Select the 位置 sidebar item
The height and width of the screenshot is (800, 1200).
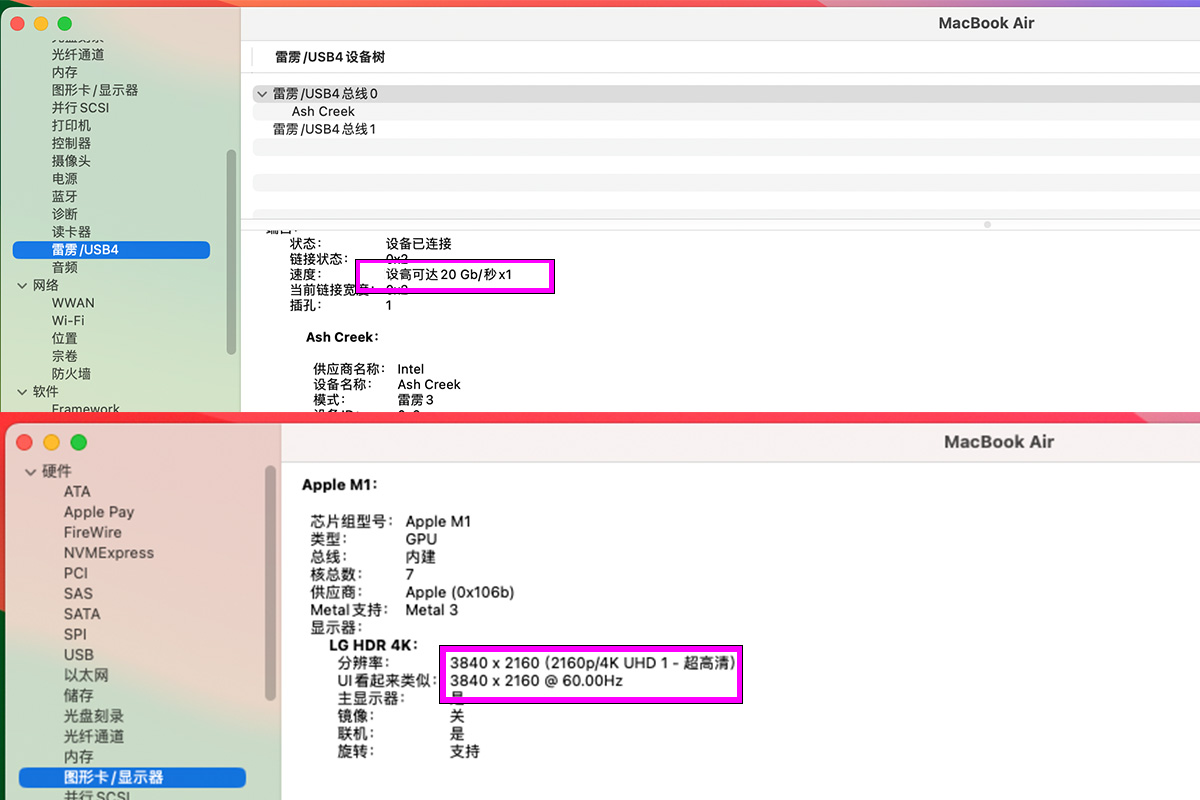[x=65, y=338]
